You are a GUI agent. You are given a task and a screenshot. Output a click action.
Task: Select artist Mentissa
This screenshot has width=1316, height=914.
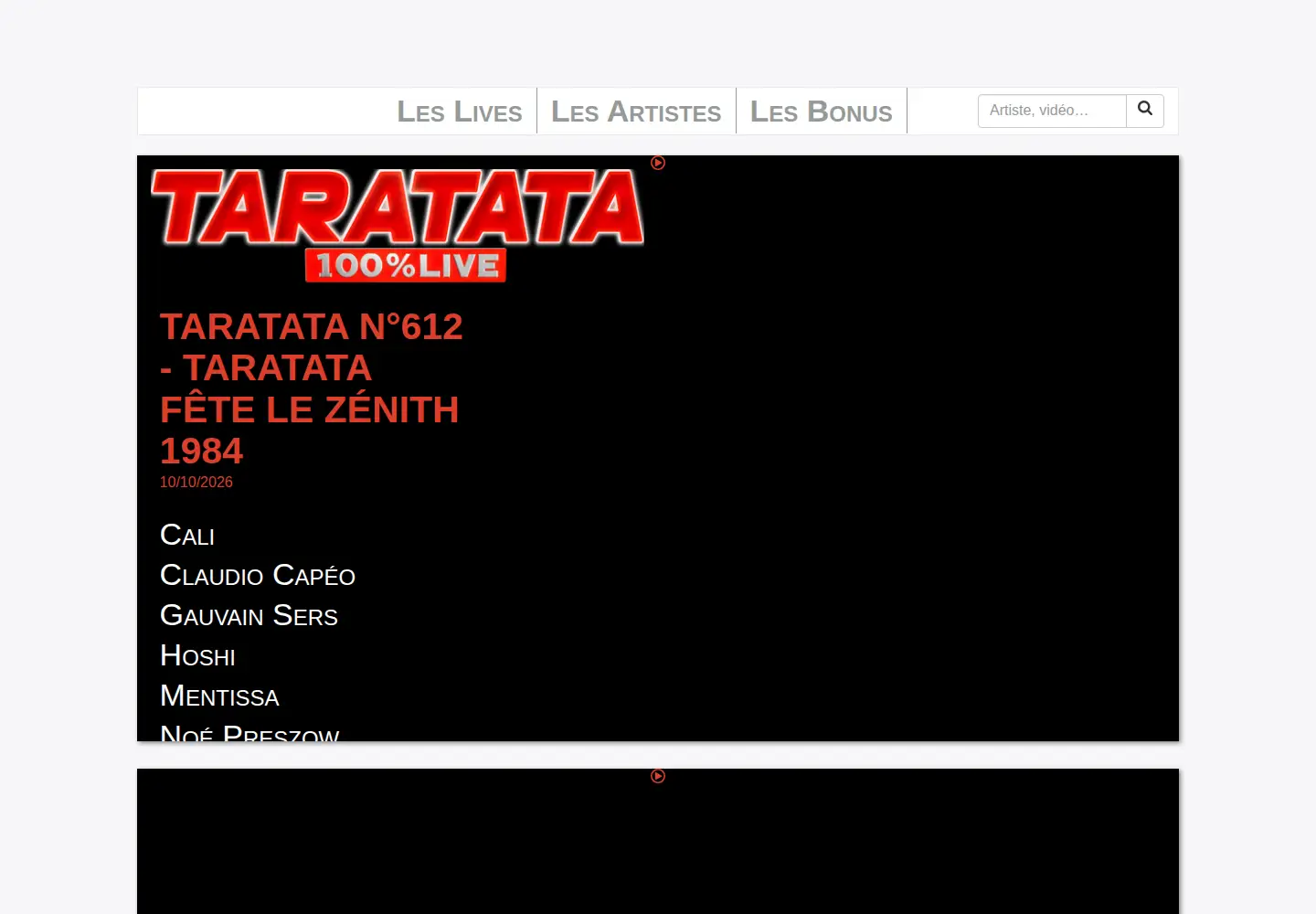(x=219, y=696)
